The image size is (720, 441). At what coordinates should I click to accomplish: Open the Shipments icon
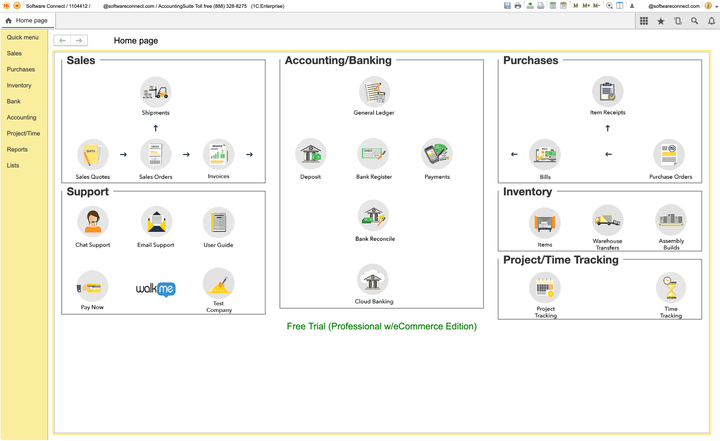click(155, 93)
